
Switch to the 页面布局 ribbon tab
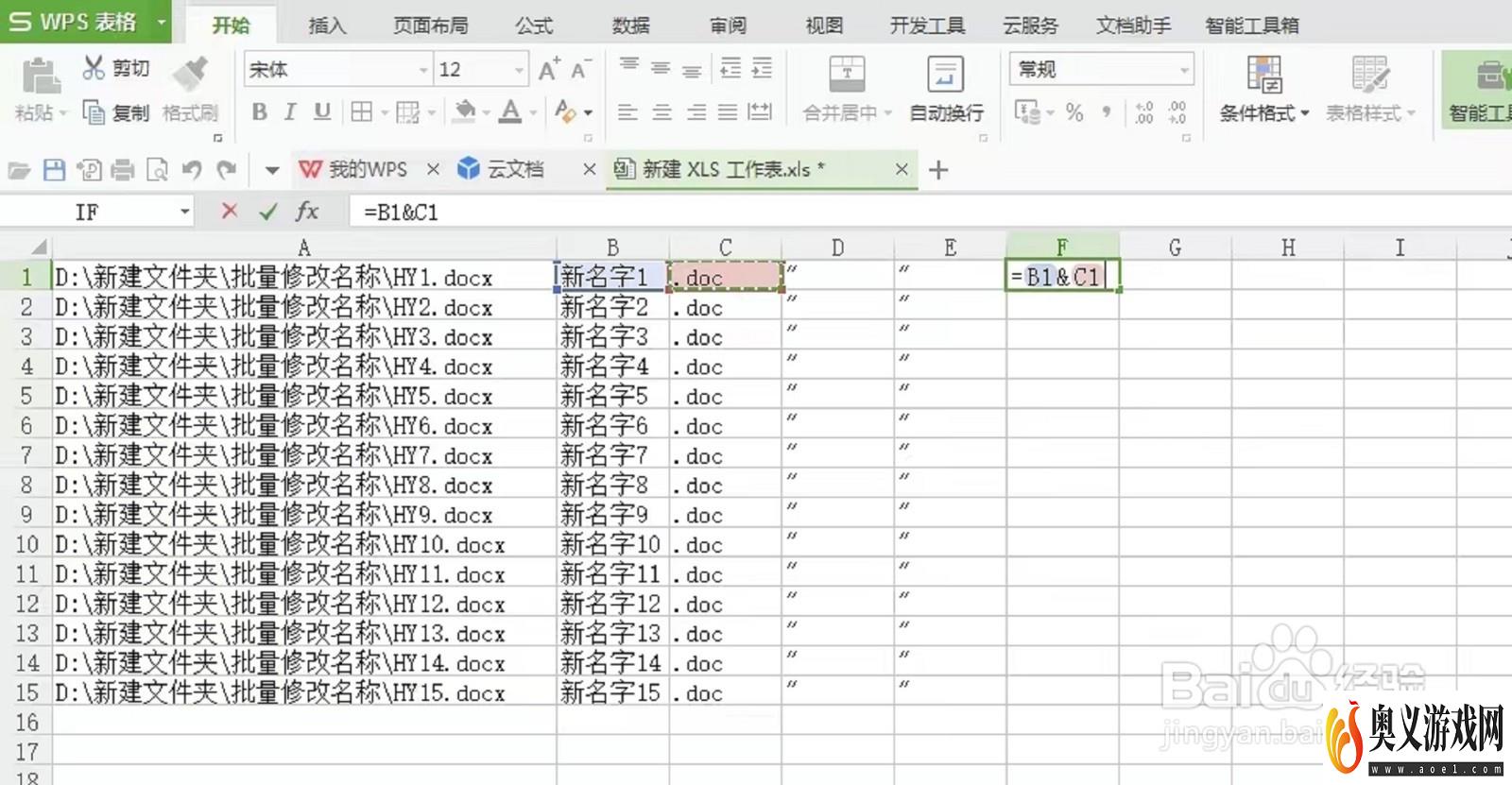(430, 26)
